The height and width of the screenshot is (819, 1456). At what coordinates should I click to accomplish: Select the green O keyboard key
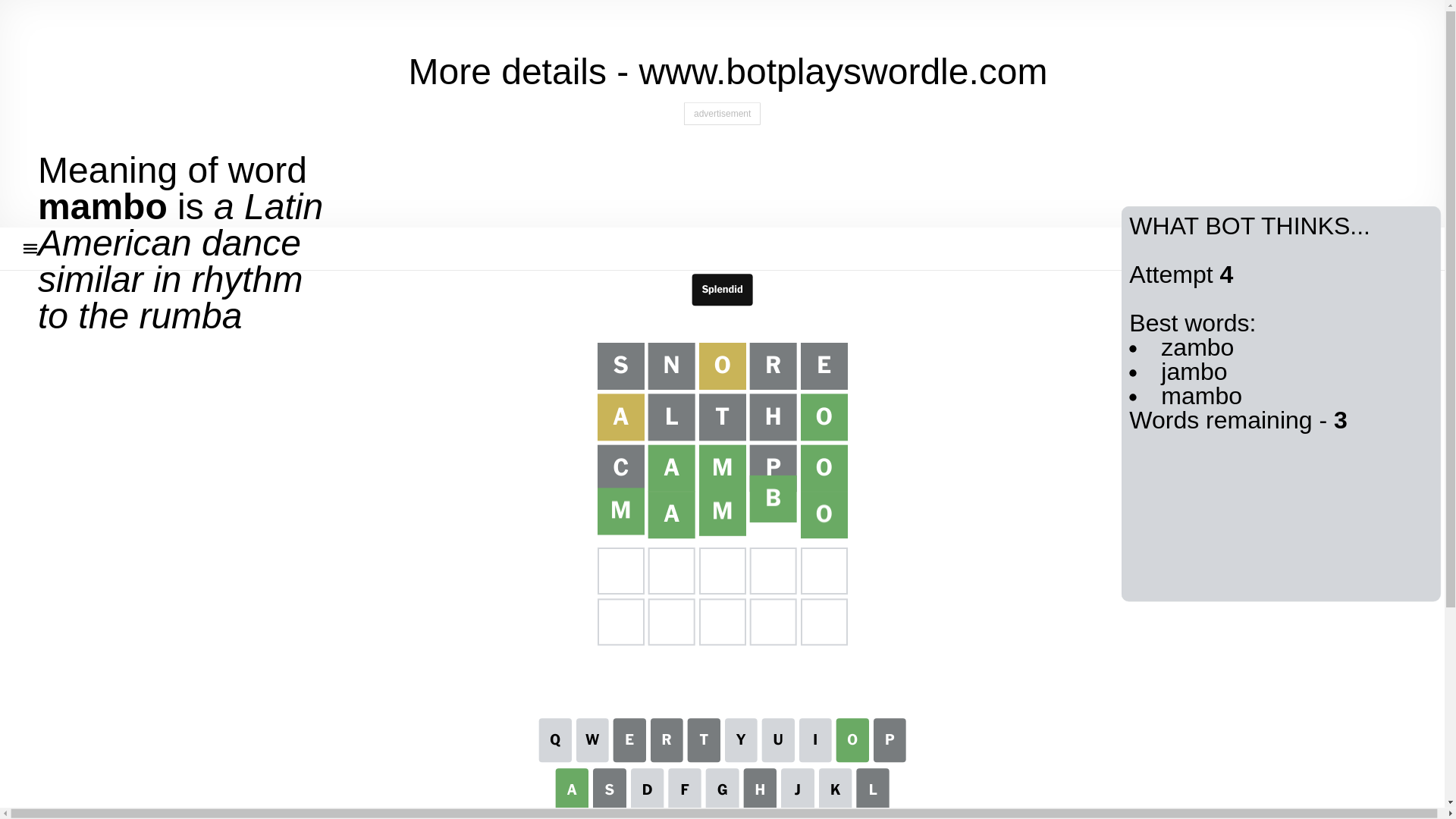pos(852,740)
